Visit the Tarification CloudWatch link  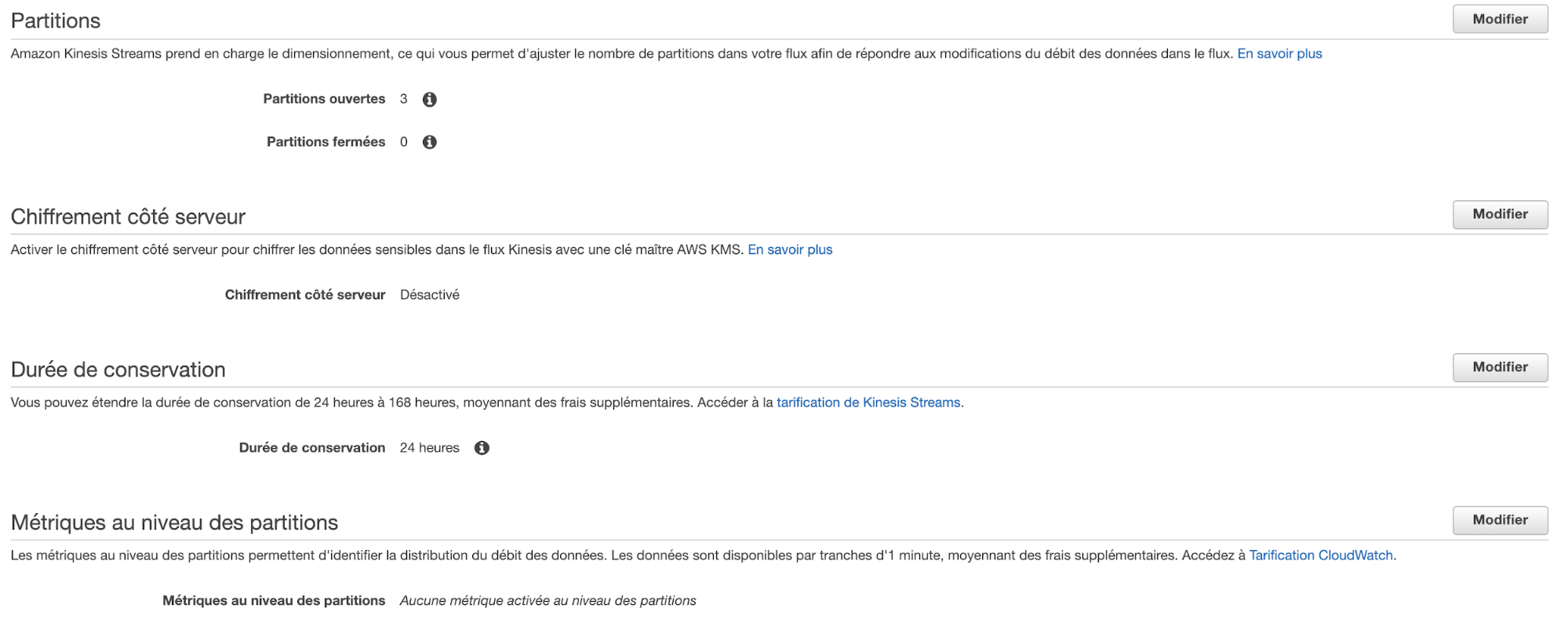[1321, 556]
